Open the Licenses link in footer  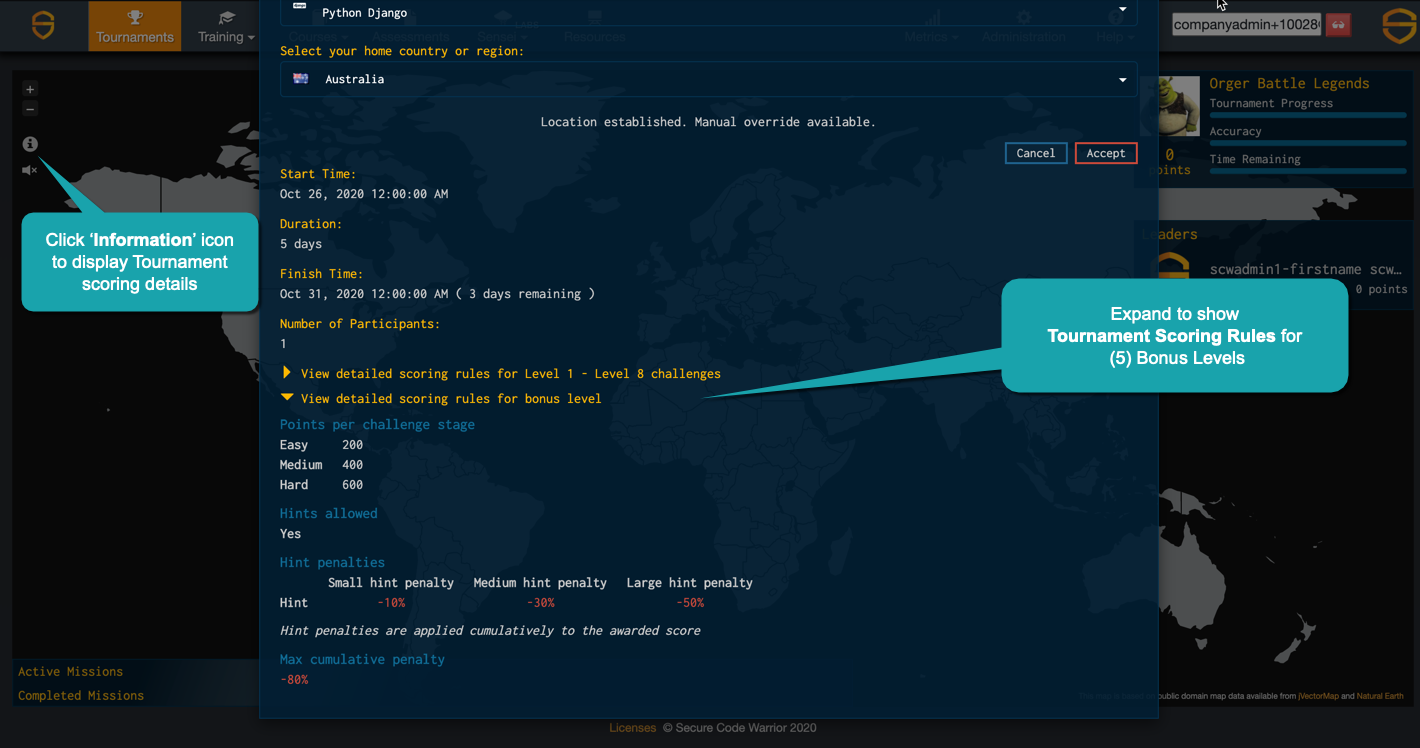(633, 728)
